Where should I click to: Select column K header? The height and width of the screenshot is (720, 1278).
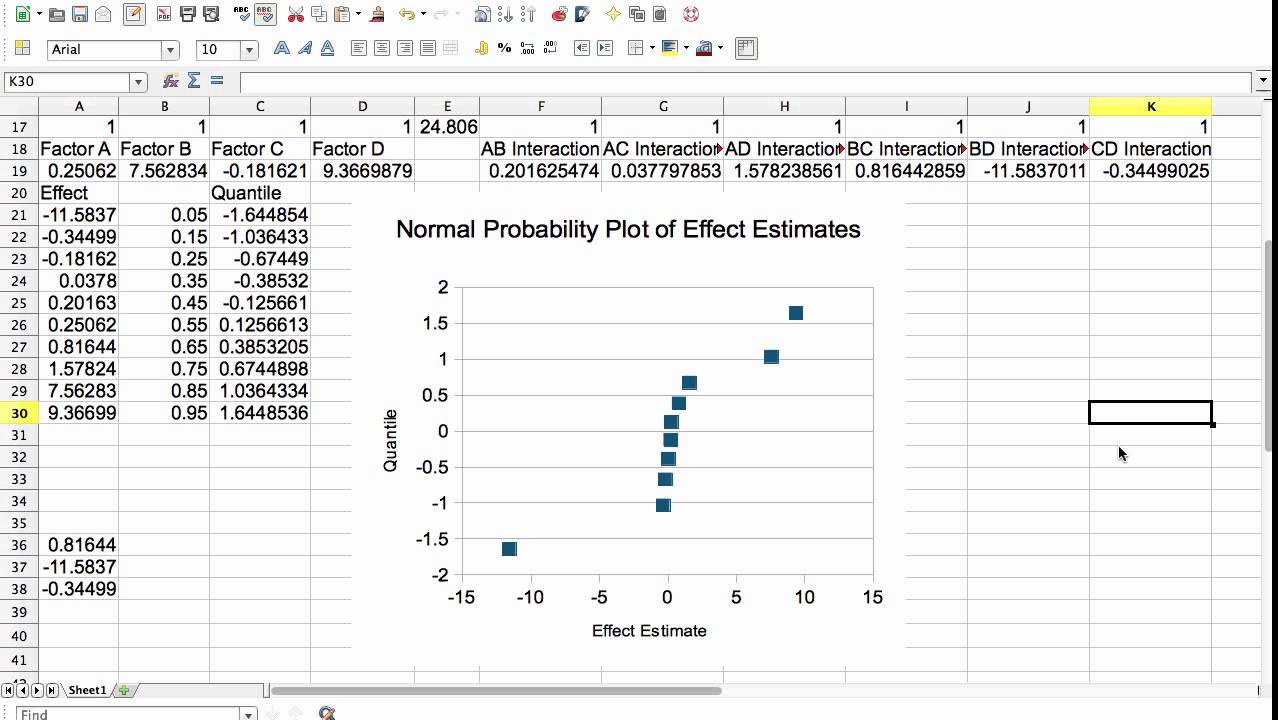pos(1151,106)
